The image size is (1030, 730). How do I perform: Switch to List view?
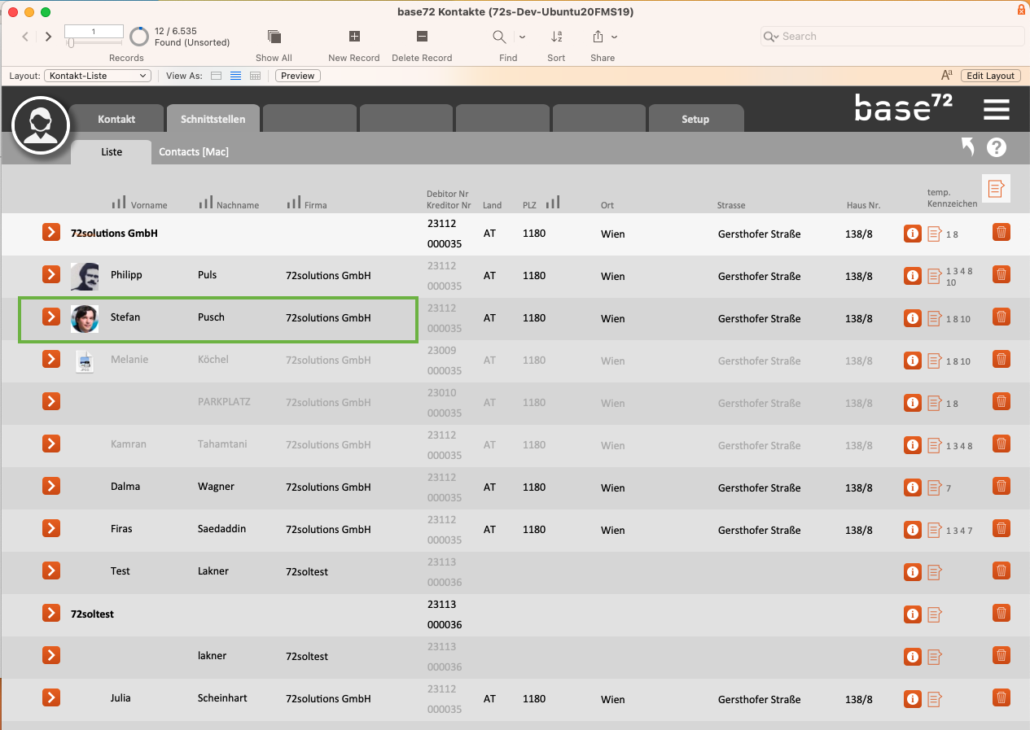tap(236, 76)
